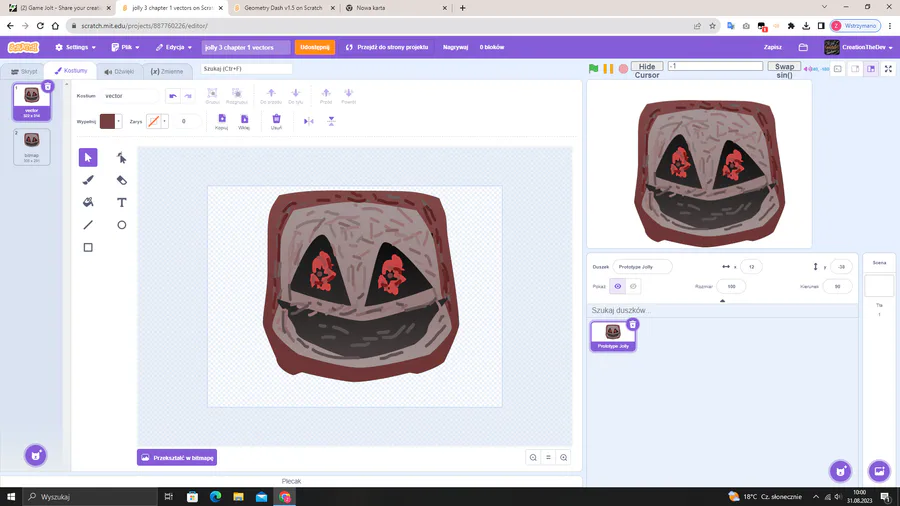Switch to the Zmienne tab
This screenshot has width=900, height=506.
(x=166, y=72)
